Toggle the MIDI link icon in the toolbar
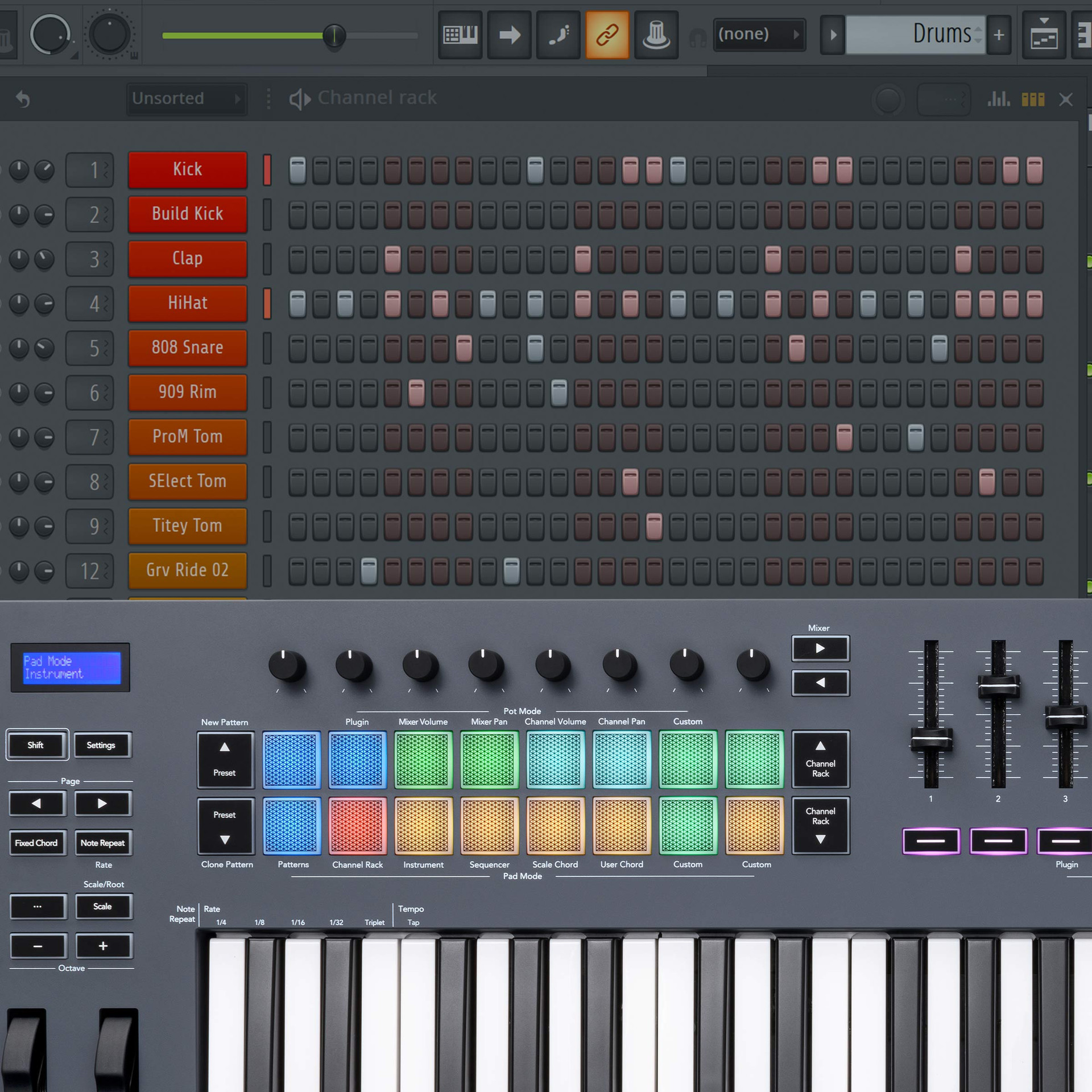 pyautogui.click(x=607, y=35)
